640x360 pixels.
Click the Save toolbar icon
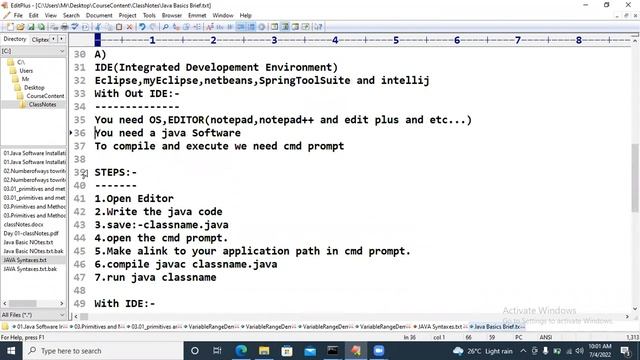[31, 27]
